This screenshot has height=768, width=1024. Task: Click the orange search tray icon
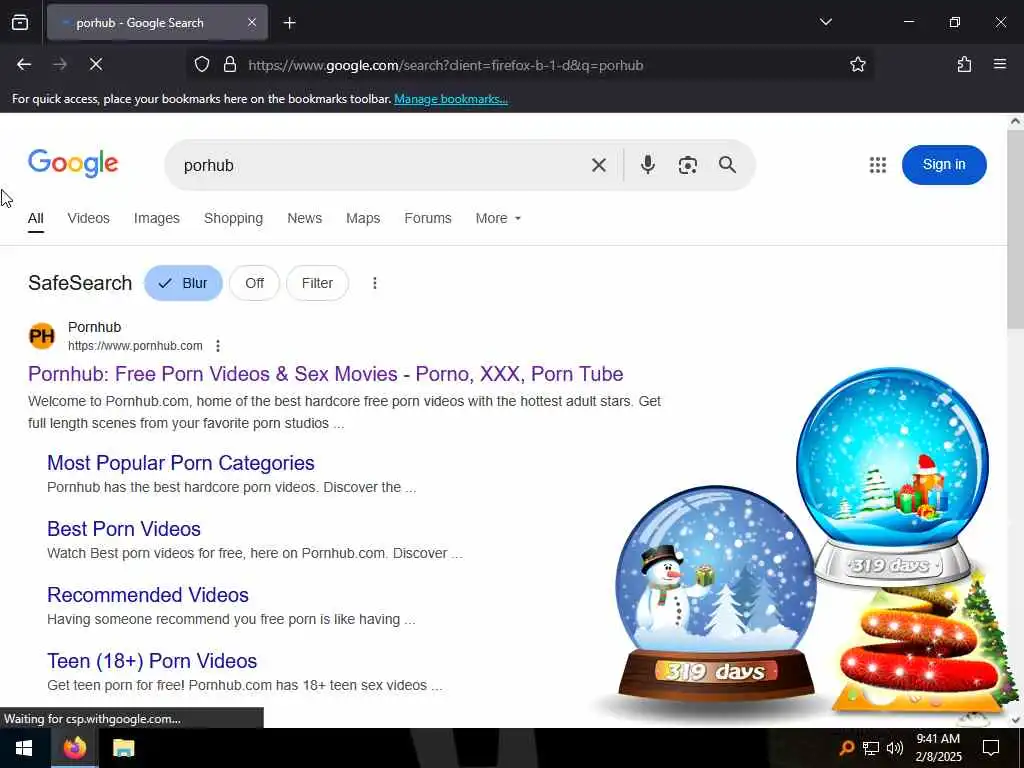click(x=847, y=748)
